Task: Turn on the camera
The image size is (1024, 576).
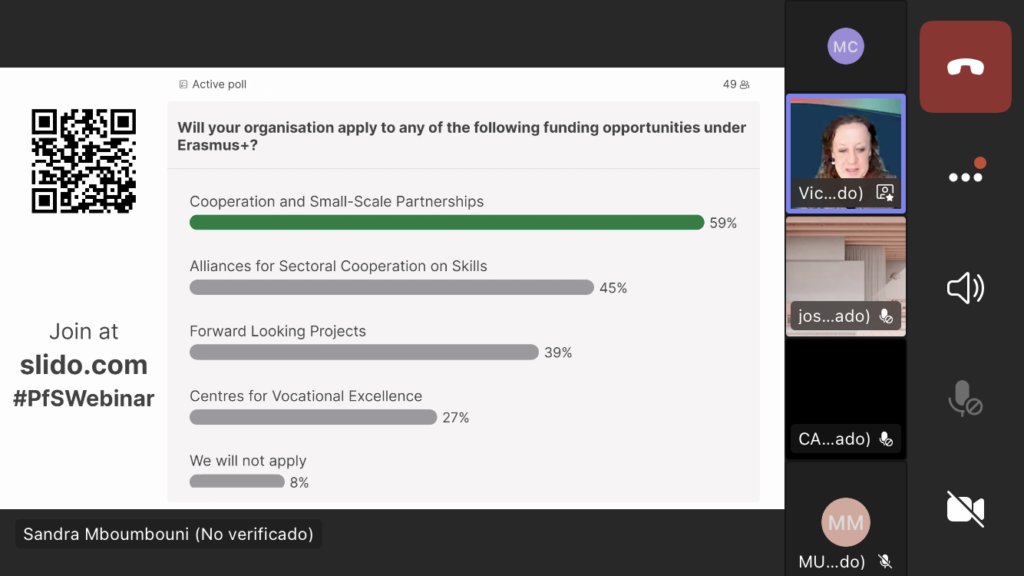Action: click(x=965, y=508)
